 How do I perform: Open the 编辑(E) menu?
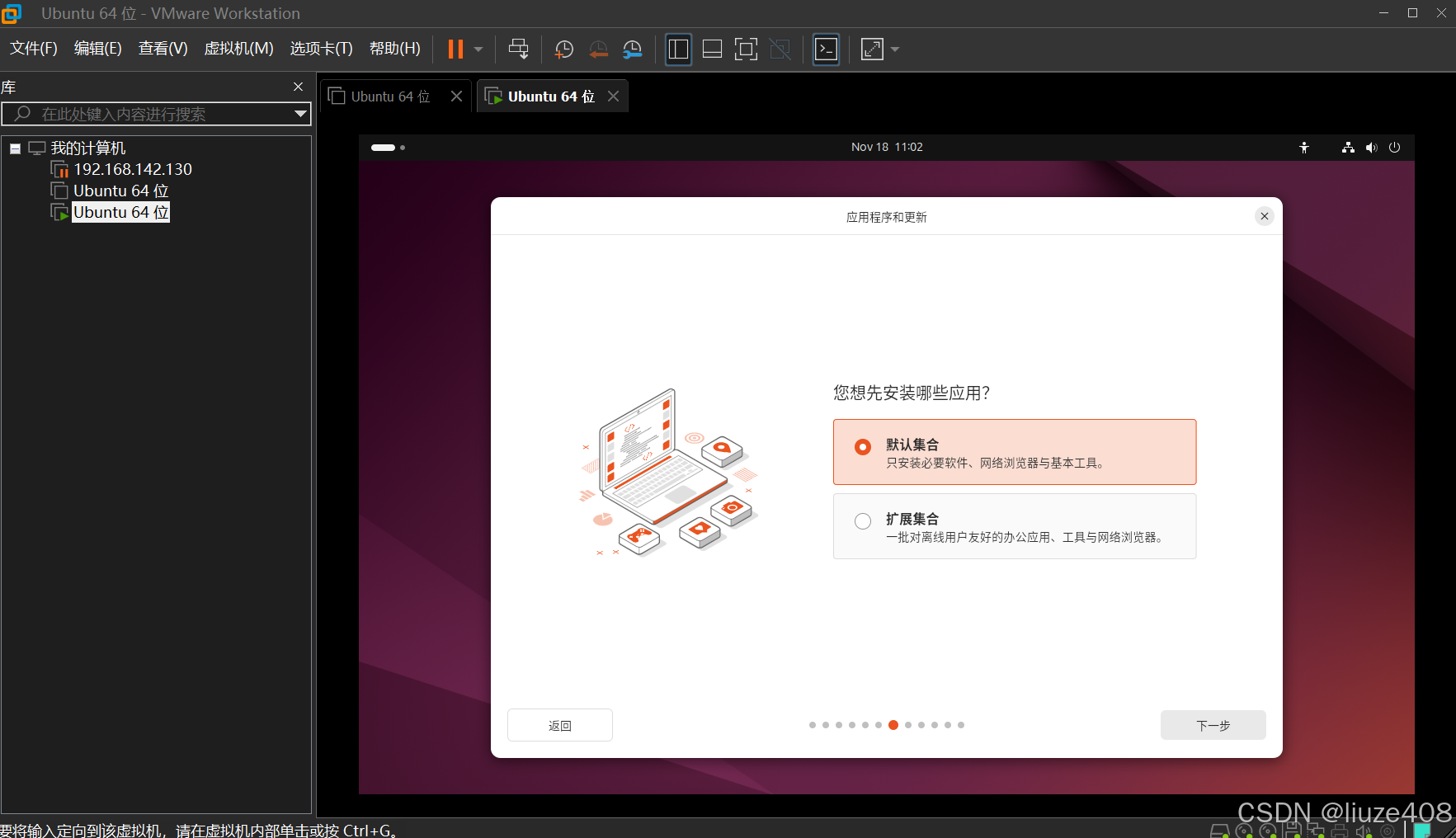(x=98, y=49)
